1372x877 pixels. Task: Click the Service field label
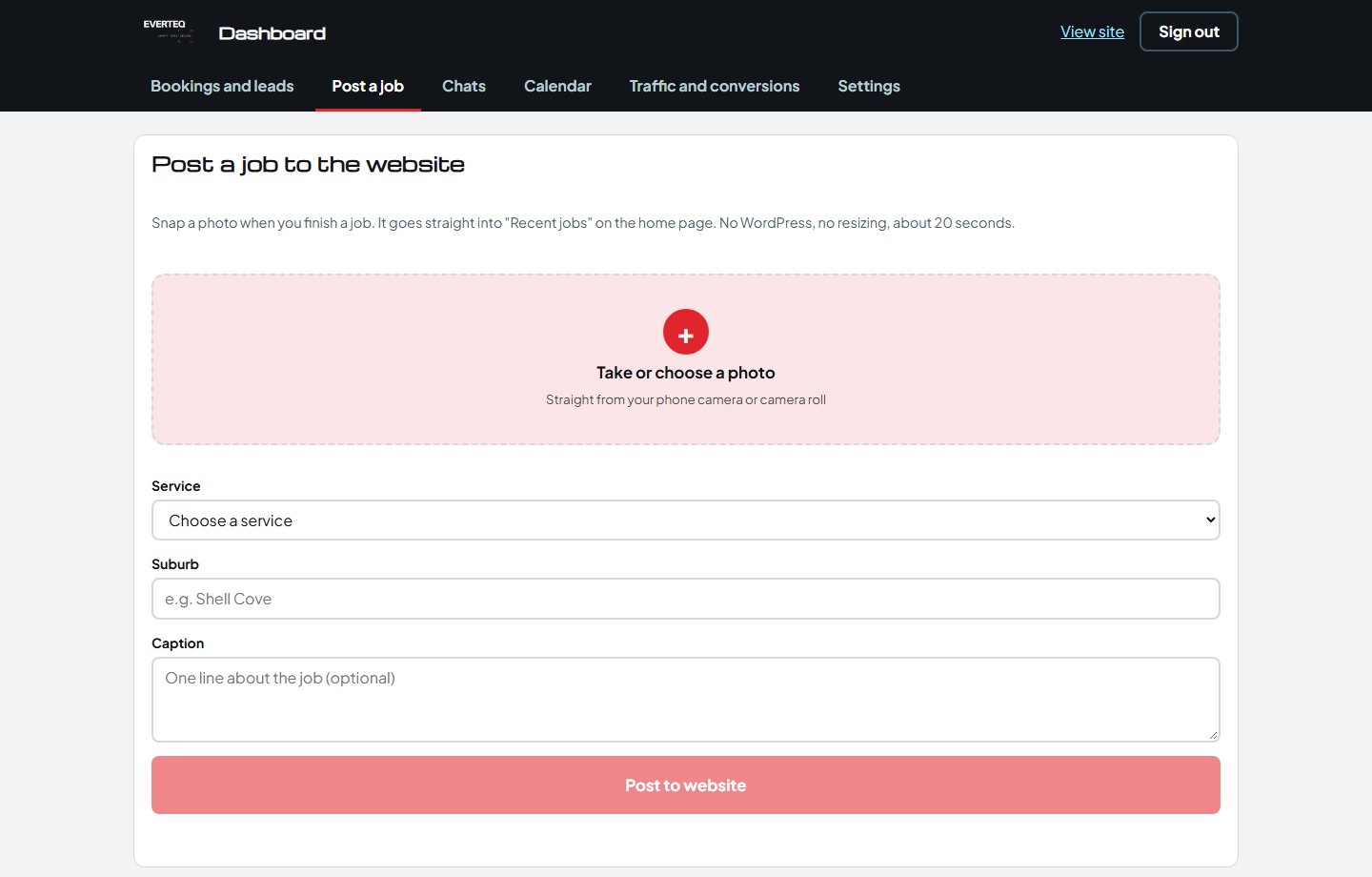176,486
